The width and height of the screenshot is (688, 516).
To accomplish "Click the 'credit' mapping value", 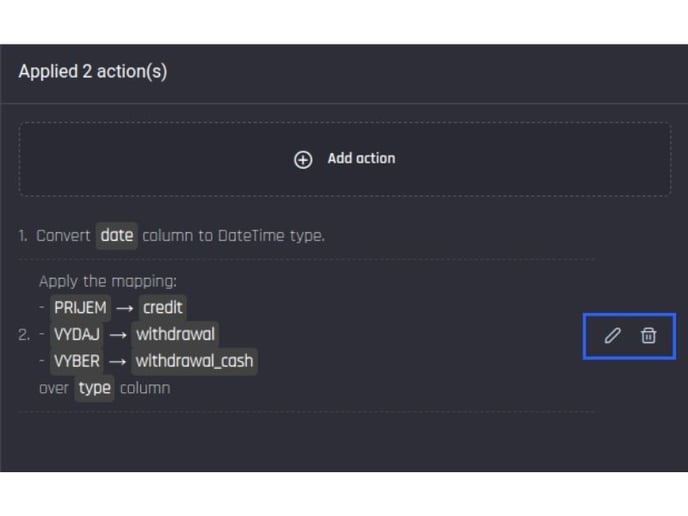I will [162, 308].
